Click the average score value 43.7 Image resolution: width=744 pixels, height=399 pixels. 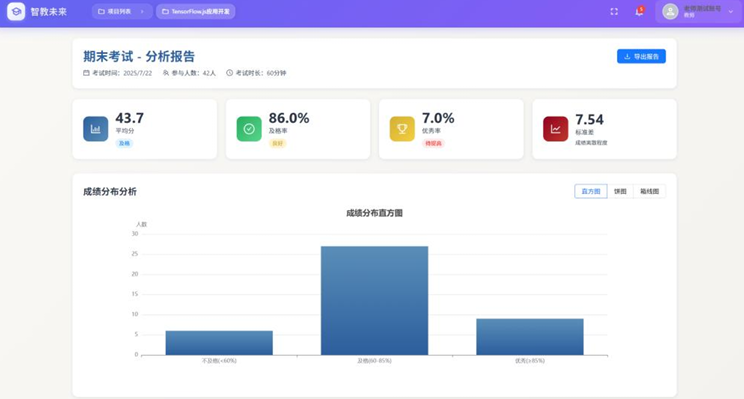point(130,118)
